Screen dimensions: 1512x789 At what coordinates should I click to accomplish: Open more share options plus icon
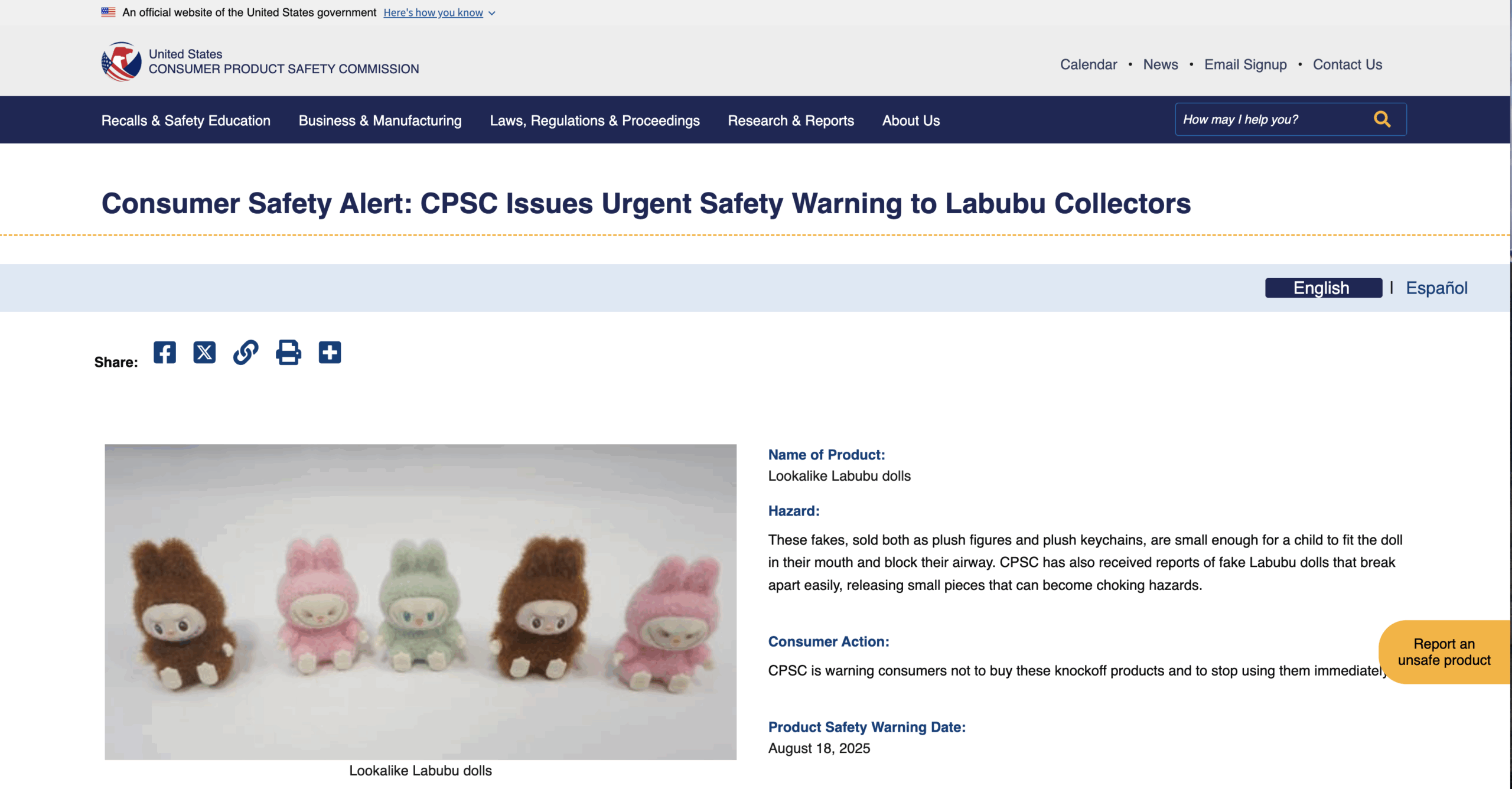pyautogui.click(x=330, y=353)
